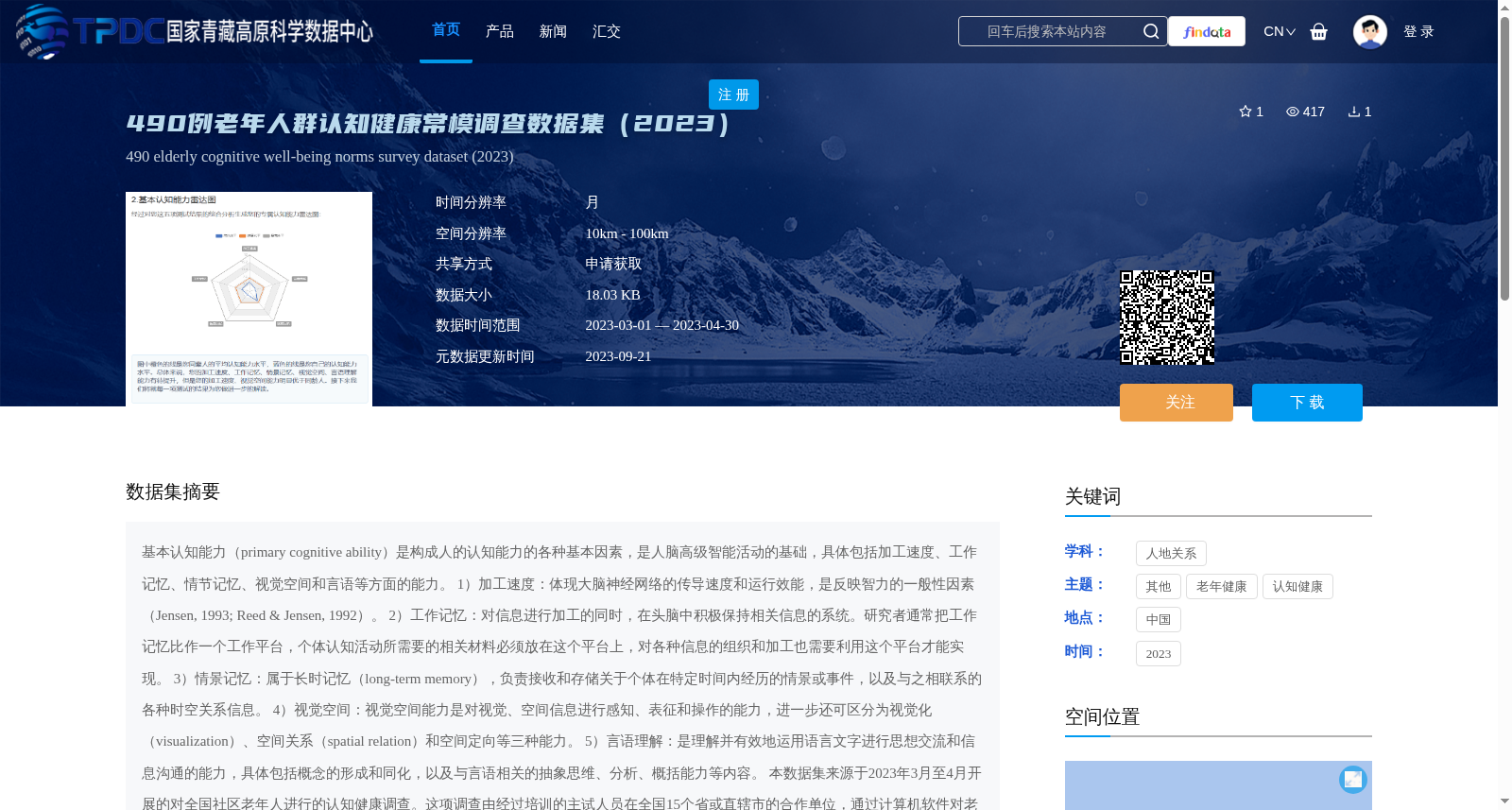Open the CN language dropdown
The width and height of the screenshot is (1512, 810).
[1280, 31]
